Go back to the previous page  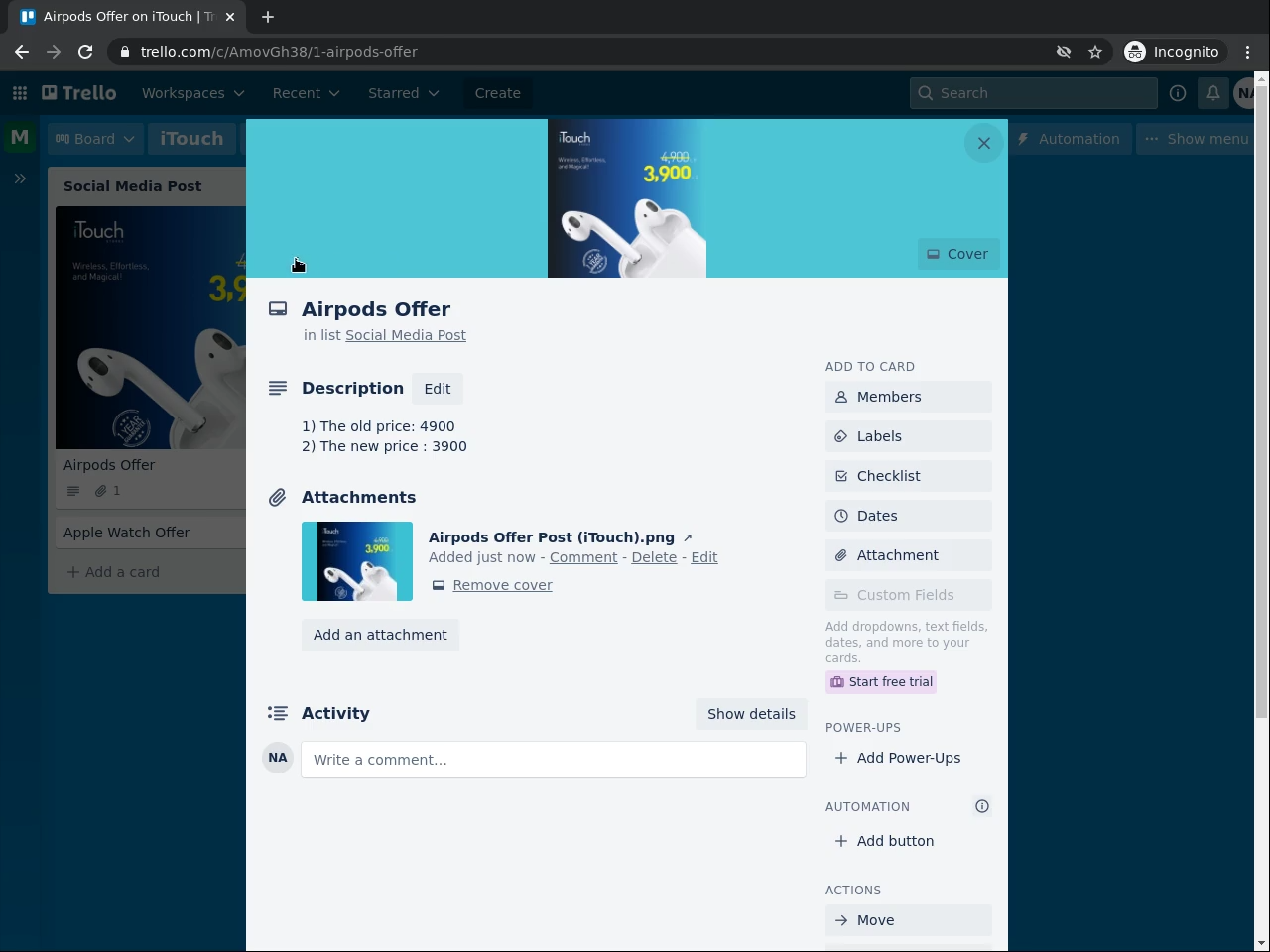pos(22,52)
